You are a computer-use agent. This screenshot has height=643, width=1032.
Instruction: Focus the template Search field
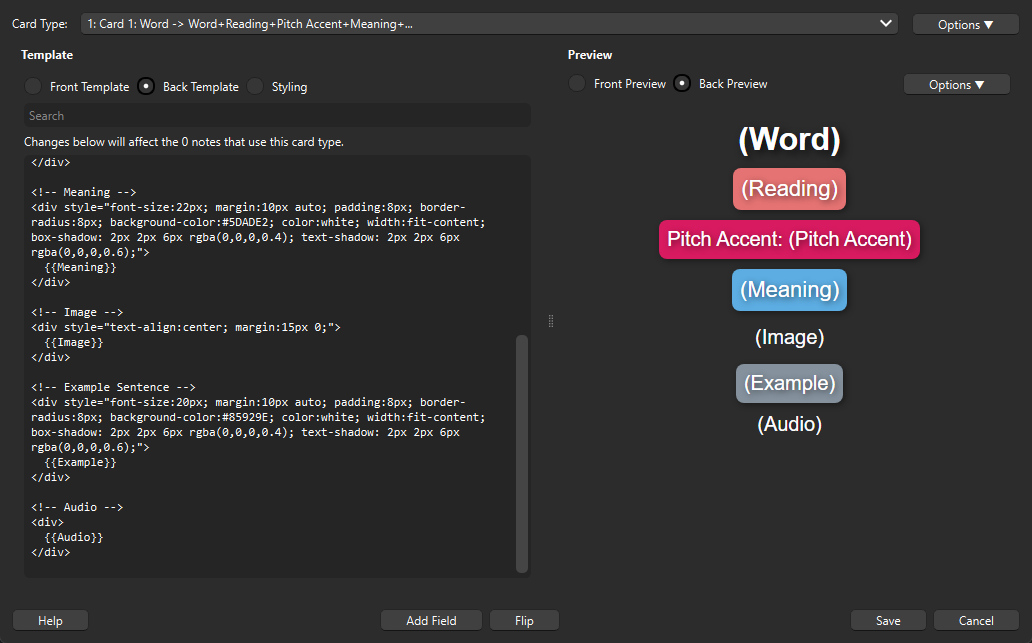[277, 116]
